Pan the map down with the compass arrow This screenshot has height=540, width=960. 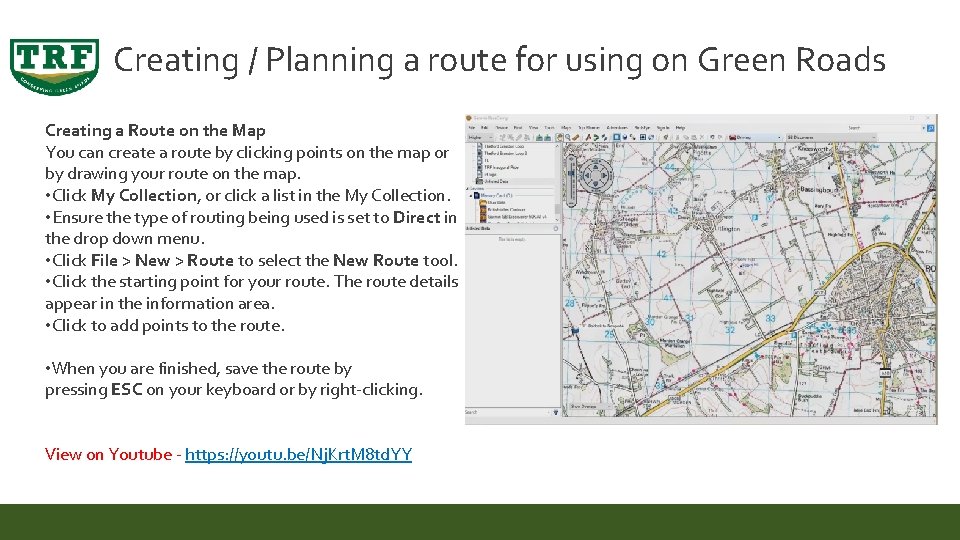point(596,184)
